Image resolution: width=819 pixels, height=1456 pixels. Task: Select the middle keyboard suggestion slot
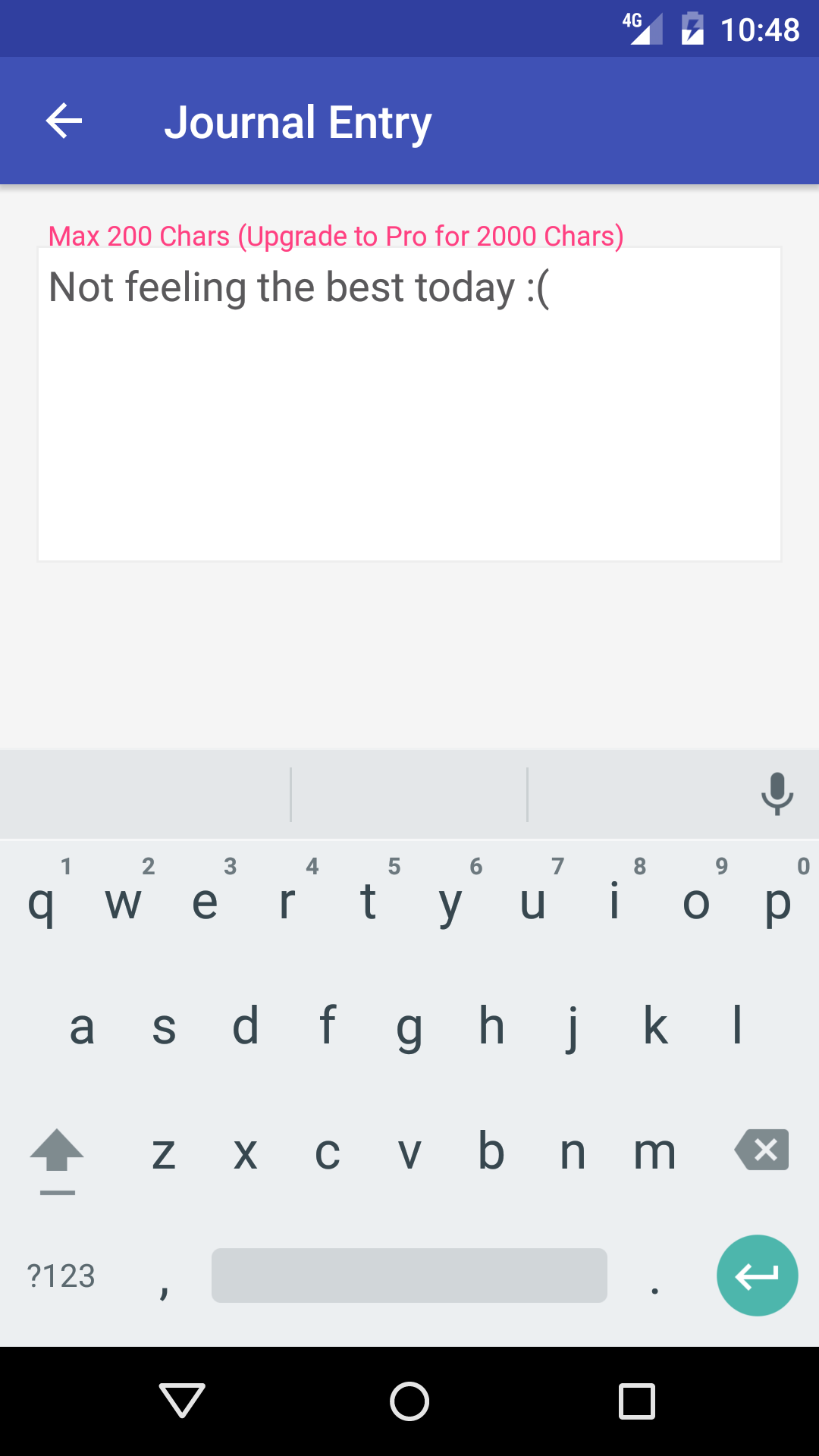(409, 794)
